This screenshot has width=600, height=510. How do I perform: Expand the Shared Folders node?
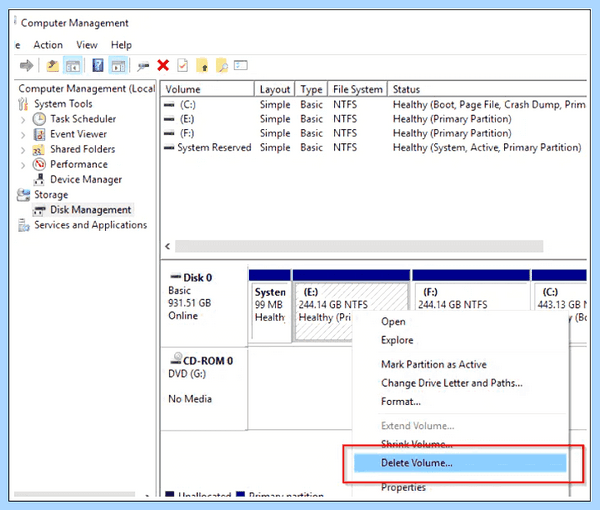point(23,150)
